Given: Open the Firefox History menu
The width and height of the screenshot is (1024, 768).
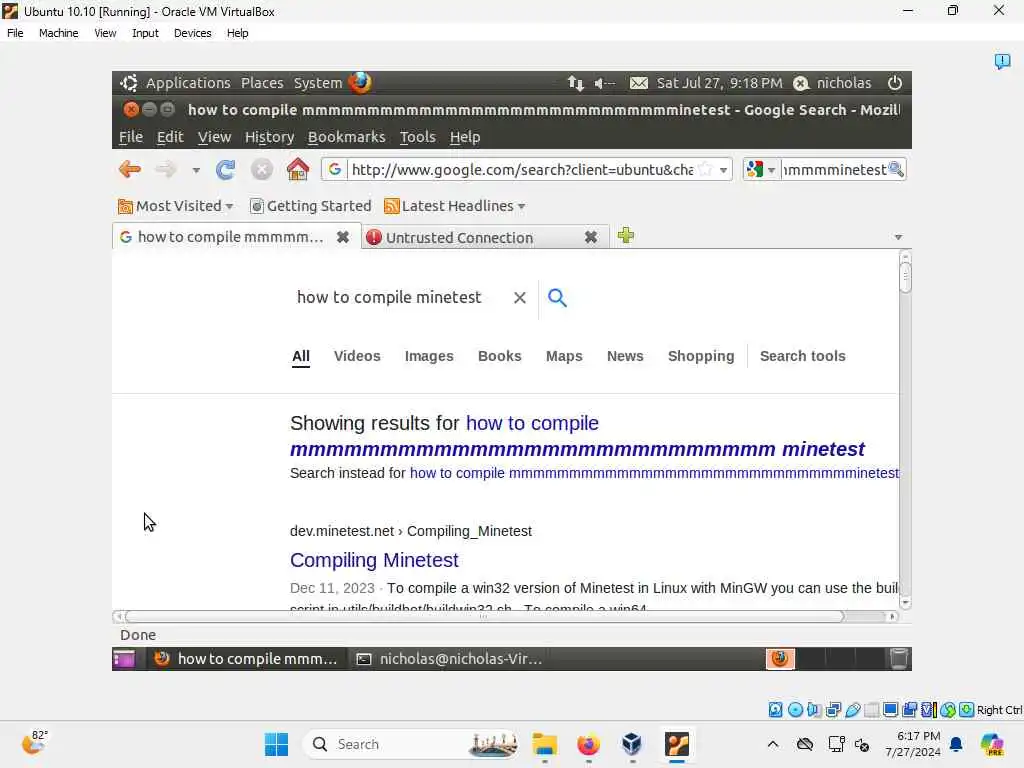Looking at the screenshot, I should [269, 137].
